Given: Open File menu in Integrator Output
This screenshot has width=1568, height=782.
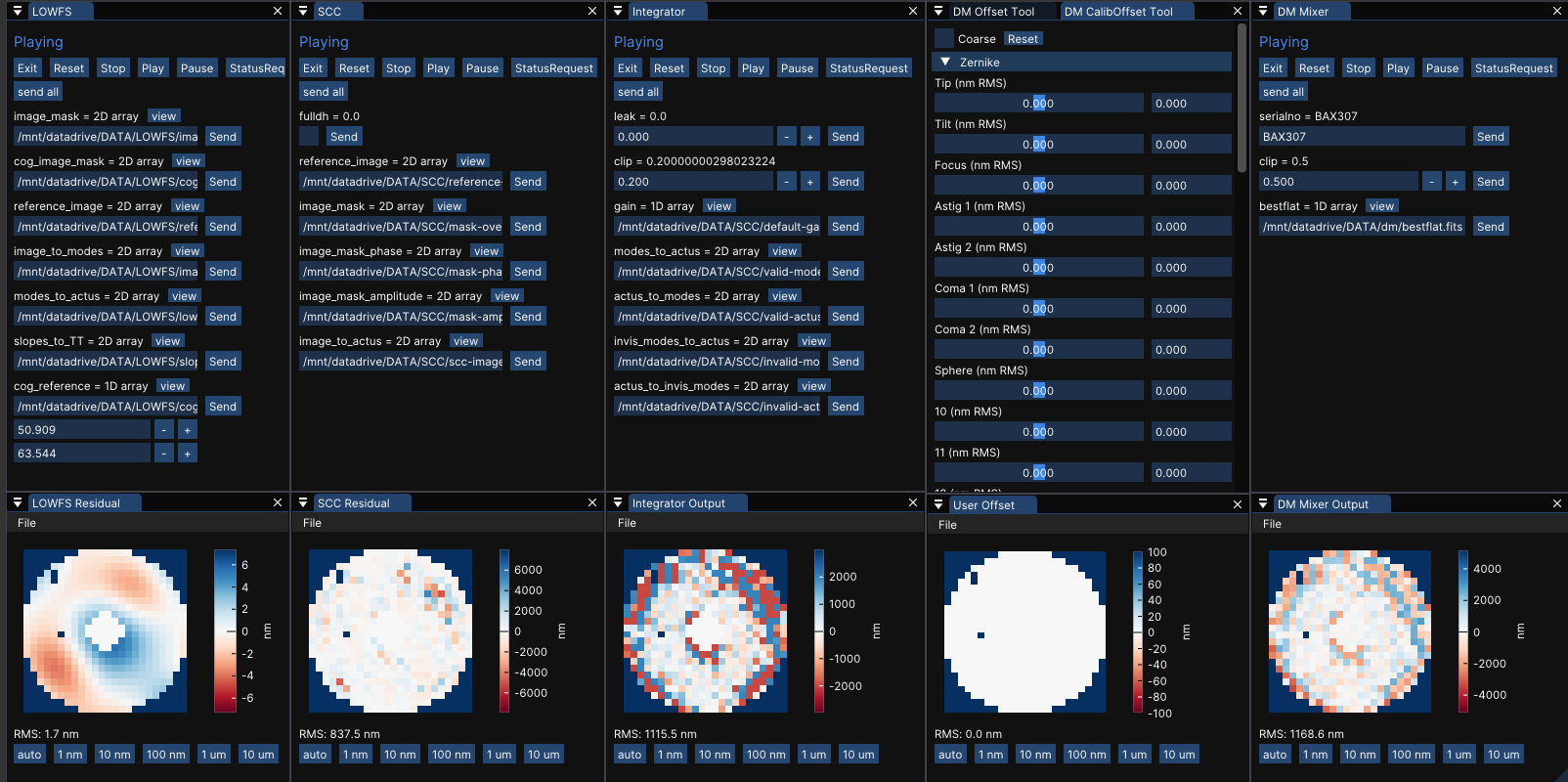Looking at the screenshot, I should tap(627, 523).
